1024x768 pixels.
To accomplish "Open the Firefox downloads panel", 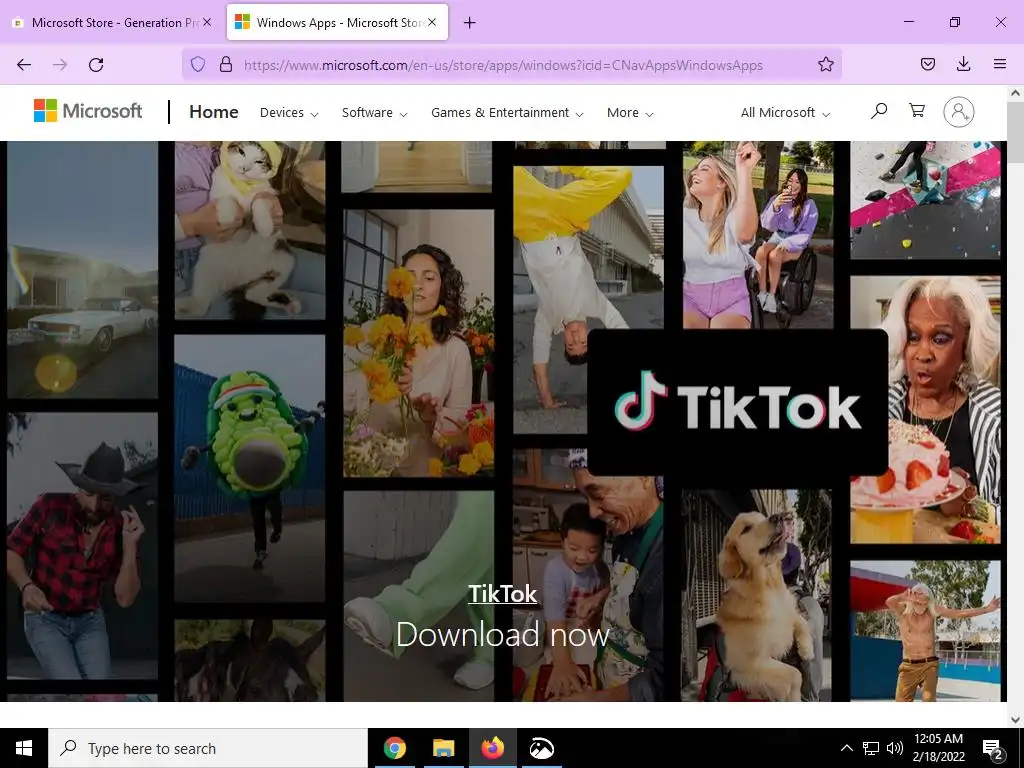I will tap(963, 64).
